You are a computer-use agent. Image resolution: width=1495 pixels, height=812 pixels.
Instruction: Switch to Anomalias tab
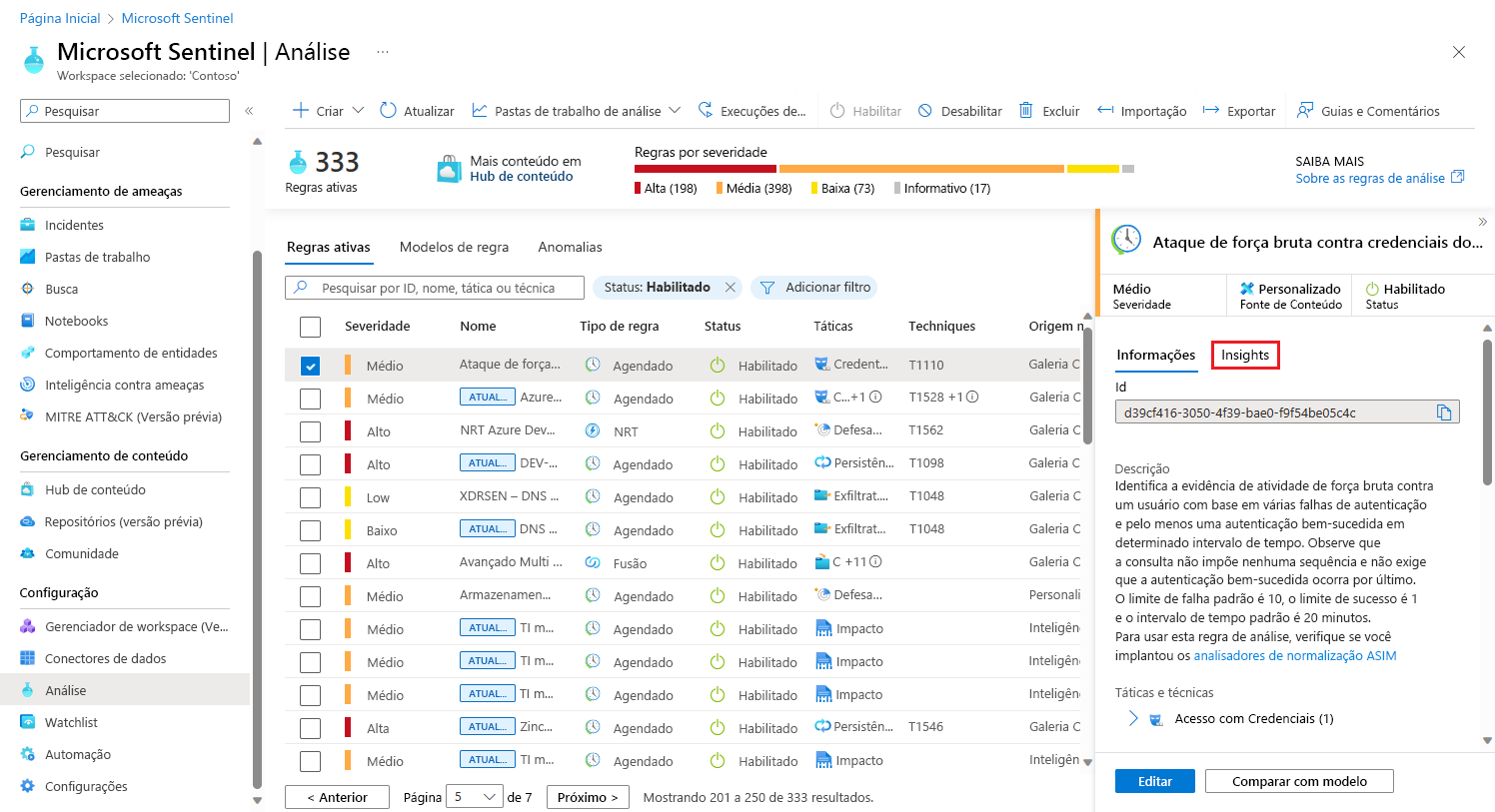(x=570, y=247)
